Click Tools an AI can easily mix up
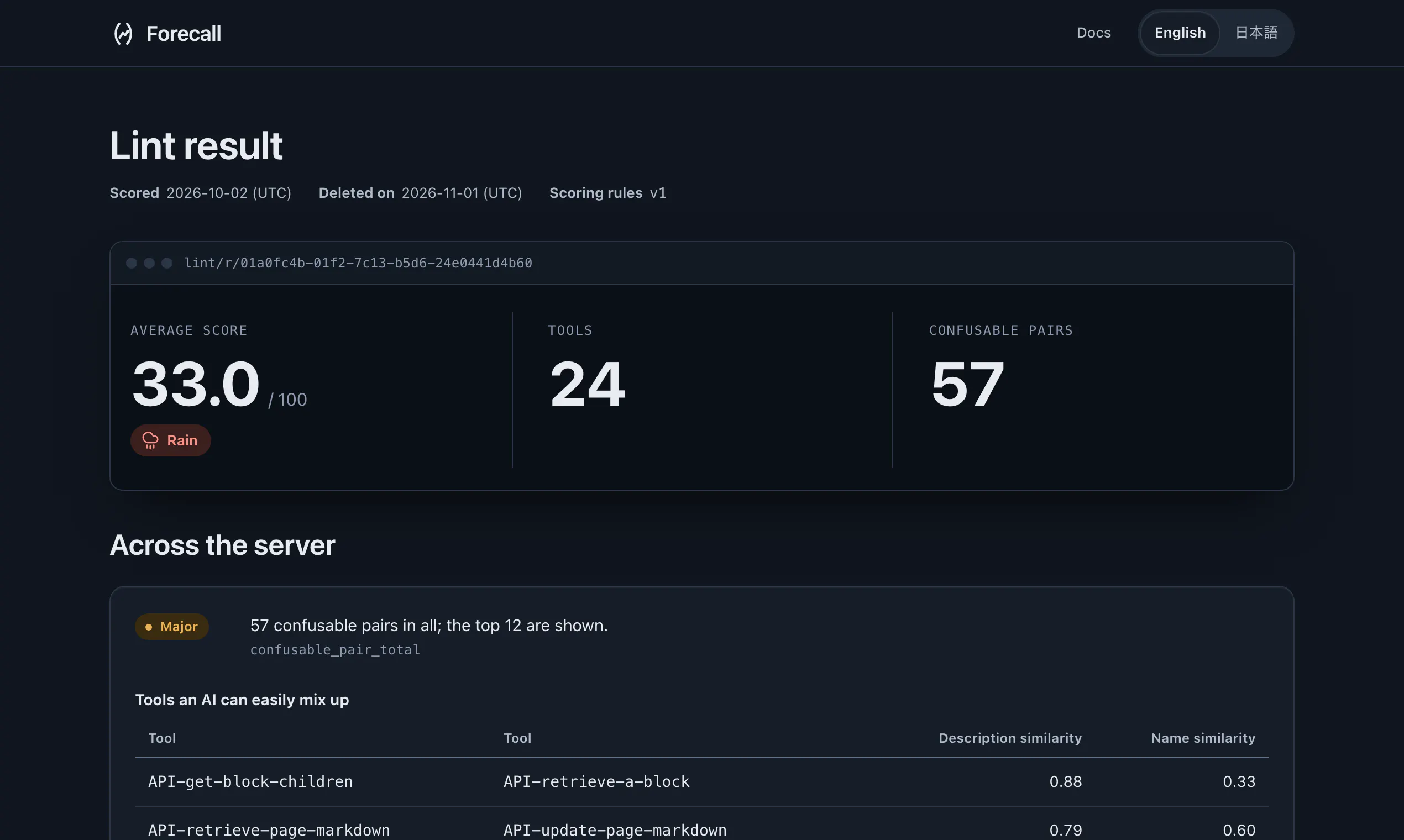This screenshot has height=840, width=1404. coord(242,700)
